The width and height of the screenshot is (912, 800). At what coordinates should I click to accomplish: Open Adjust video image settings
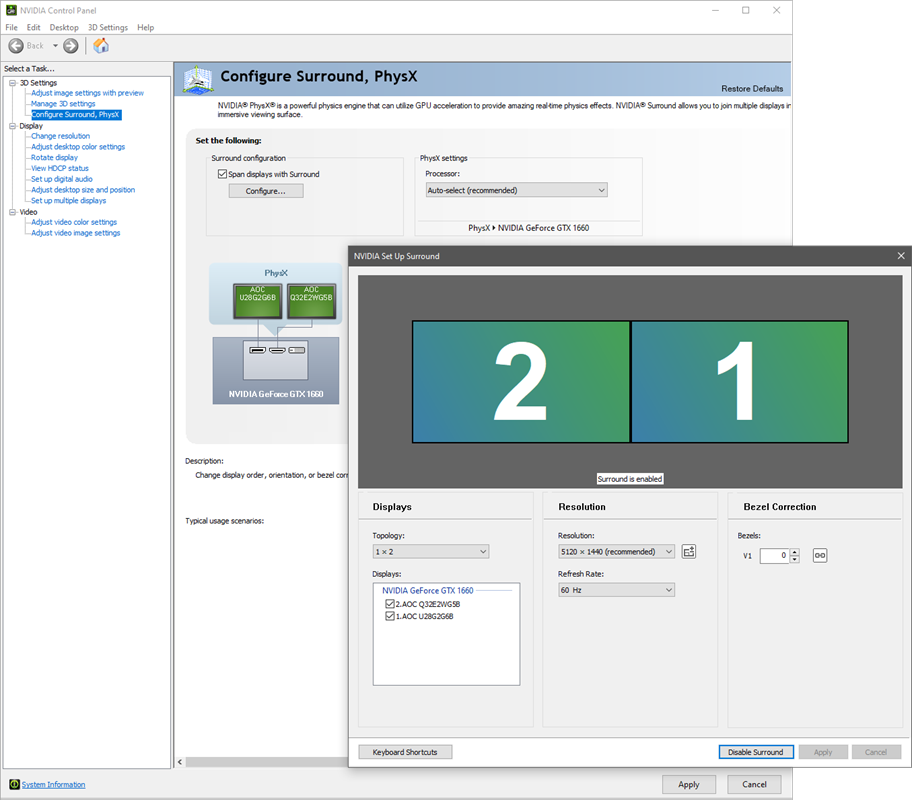click(76, 233)
